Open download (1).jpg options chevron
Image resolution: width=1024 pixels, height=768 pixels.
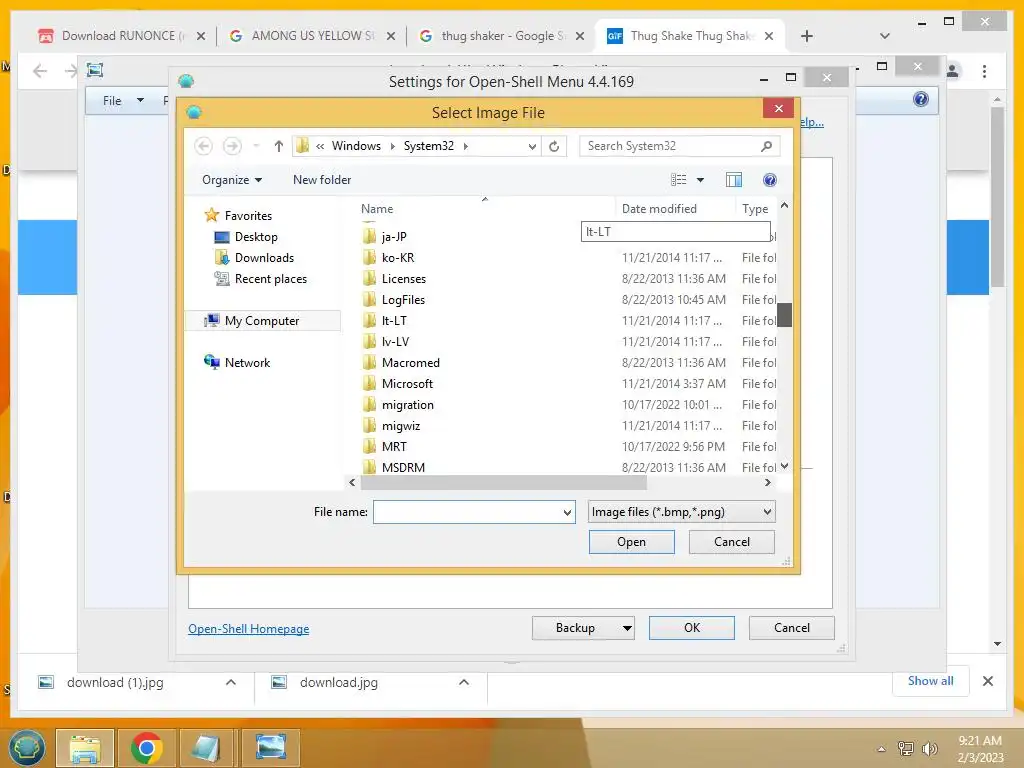(x=231, y=682)
